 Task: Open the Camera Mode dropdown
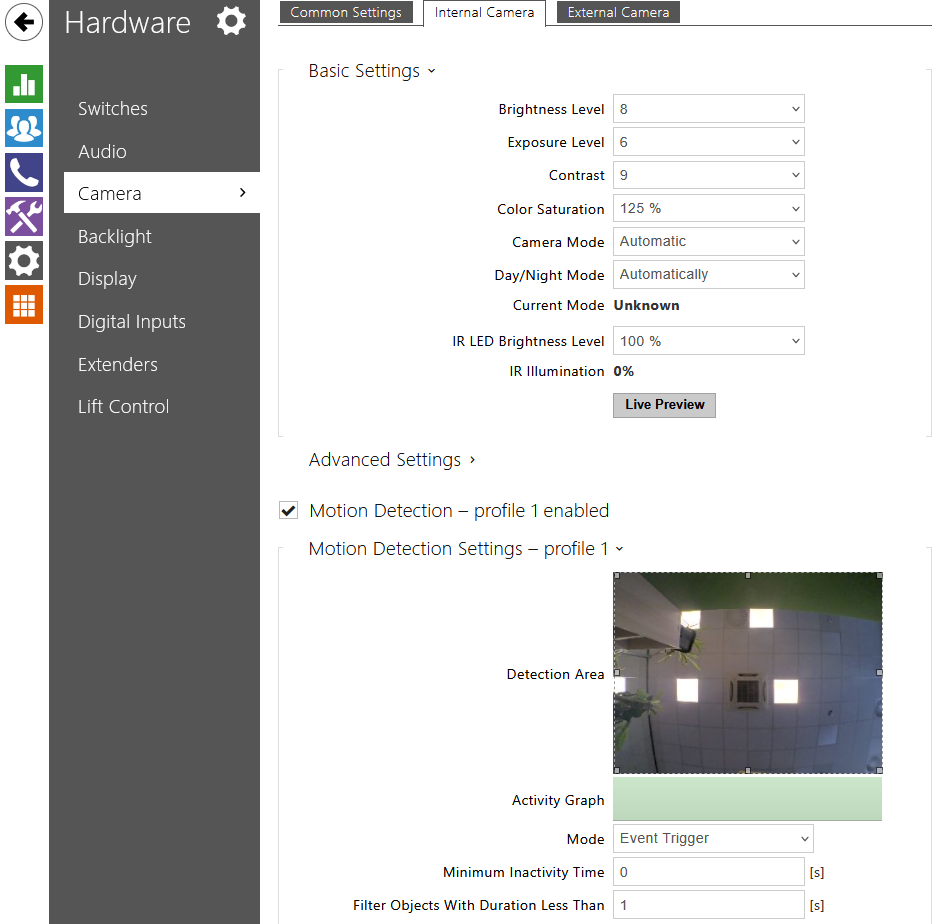pyautogui.click(x=708, y=242)
